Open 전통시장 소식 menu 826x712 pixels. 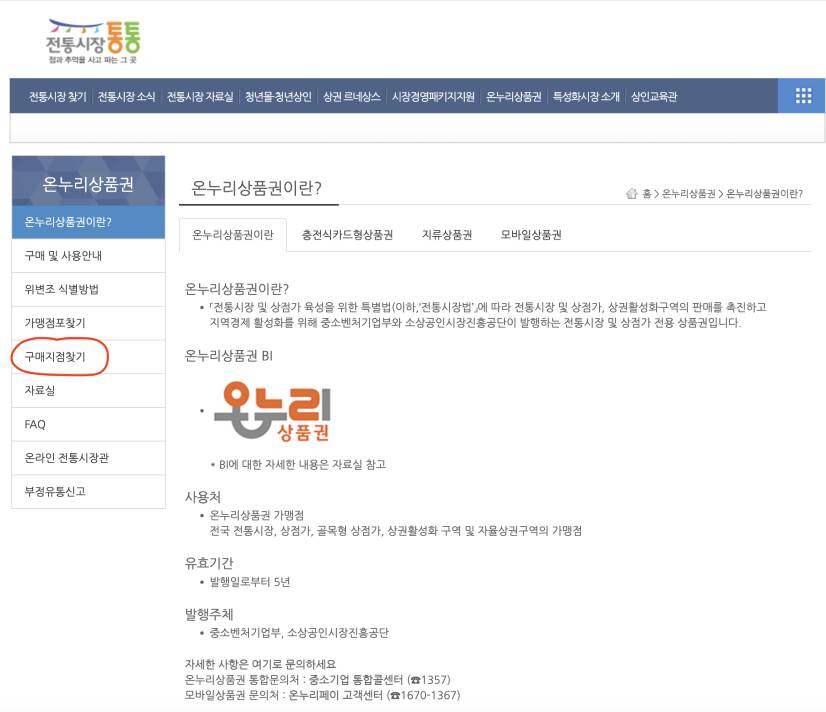126,96
